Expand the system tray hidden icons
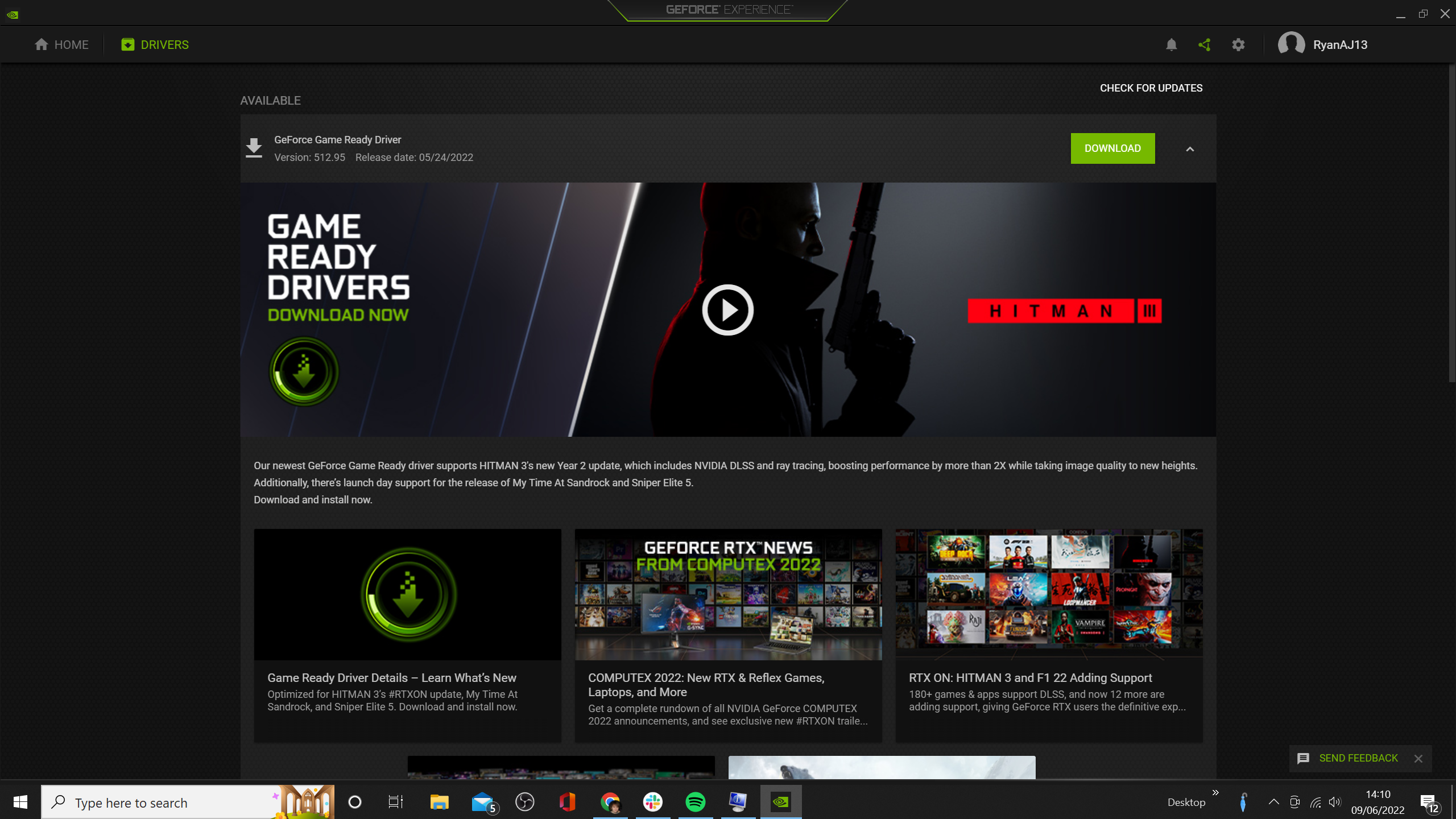The width and height of the screenshot is (1456, 819). tap(1273, 802)
